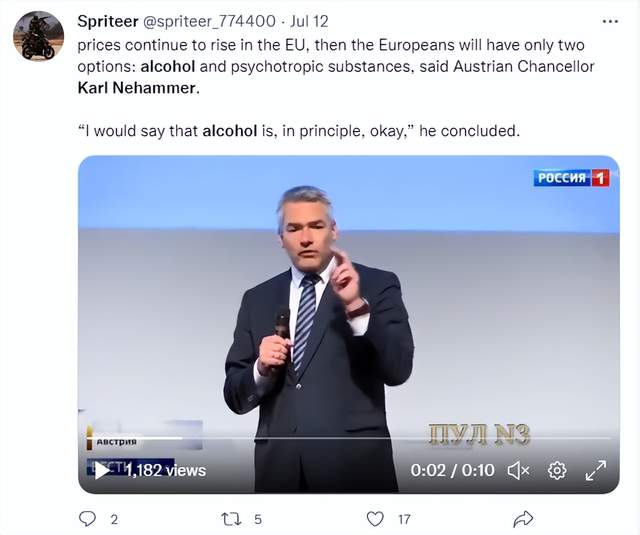Seek along the video progress bar
Image resolution: width=640 pixels, height=535 pixels.
click(348, 438)
